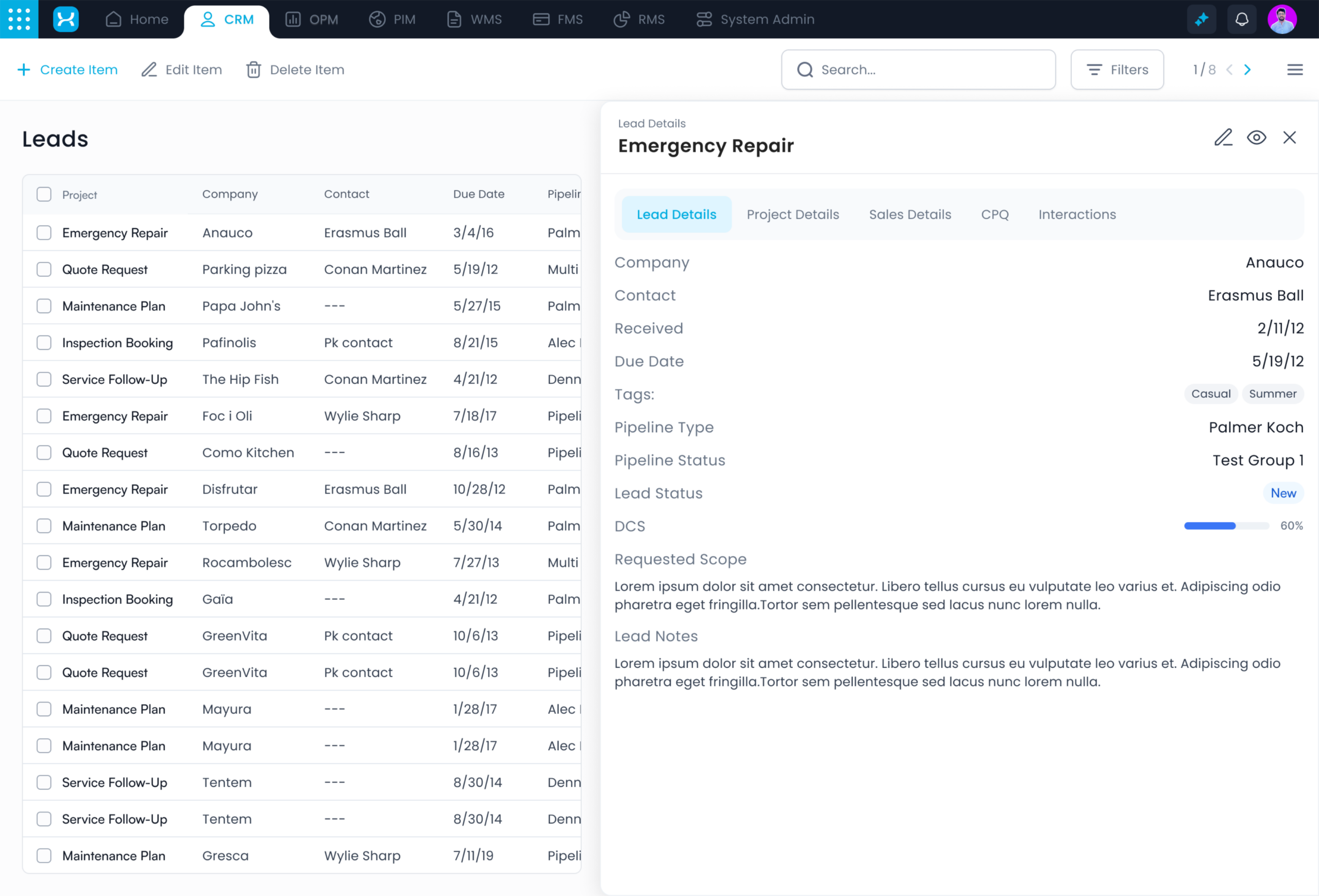Select the Gresca Maintenance Plan checkbox

[x=44, y=856]
